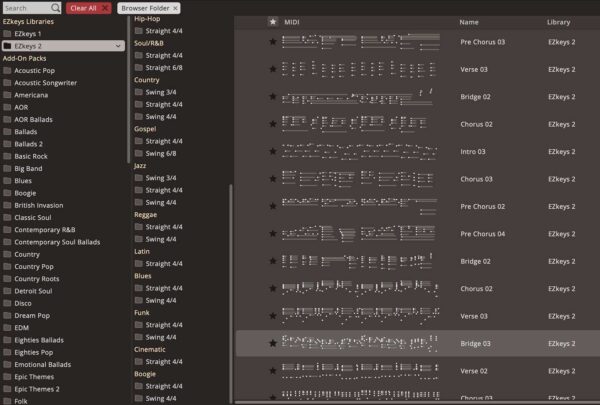Favorite the Verse 02 star

click(272, 371)
